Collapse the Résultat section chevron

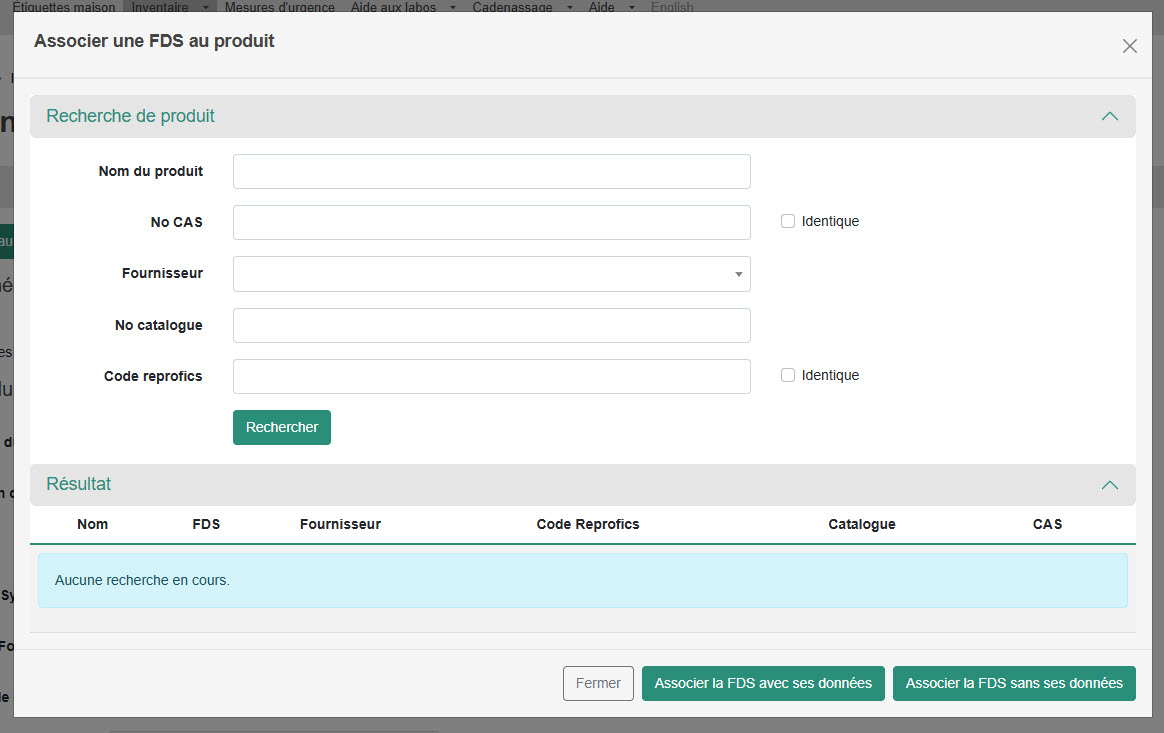coord(1109,485)
